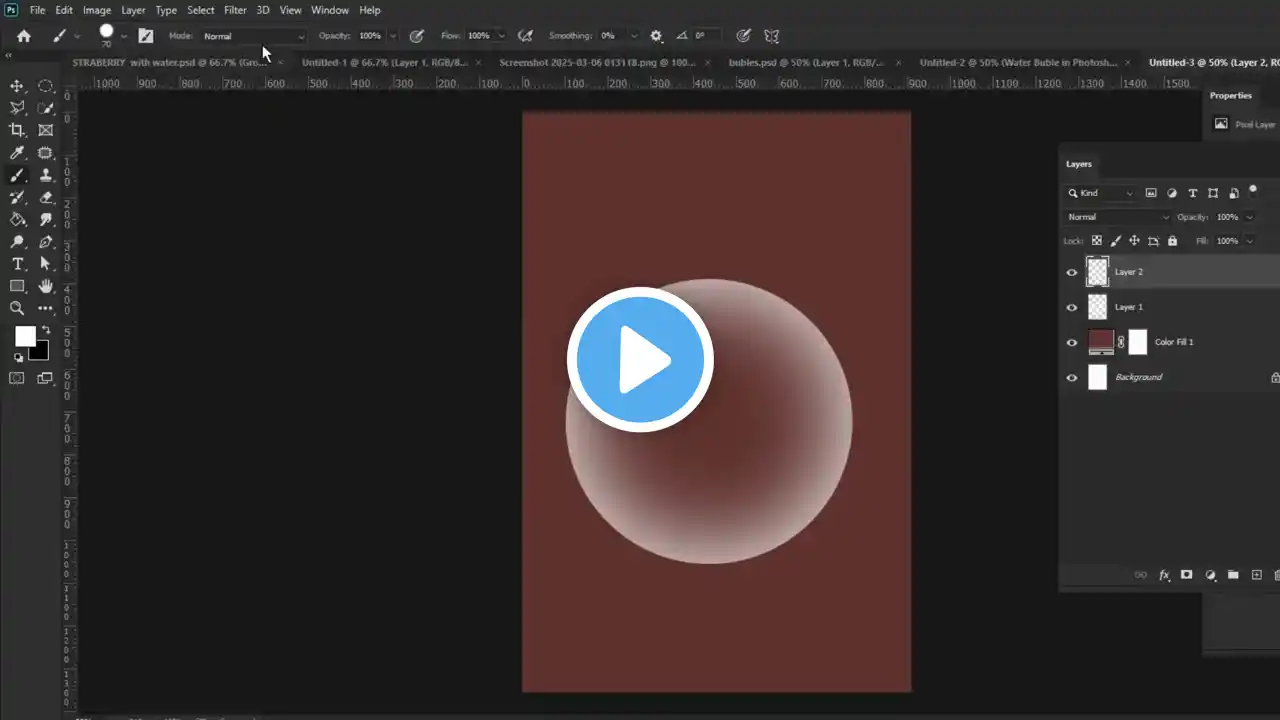Play the tutorial video overlay
This screenshot has height=720, width=1280.
click(640, 358)
